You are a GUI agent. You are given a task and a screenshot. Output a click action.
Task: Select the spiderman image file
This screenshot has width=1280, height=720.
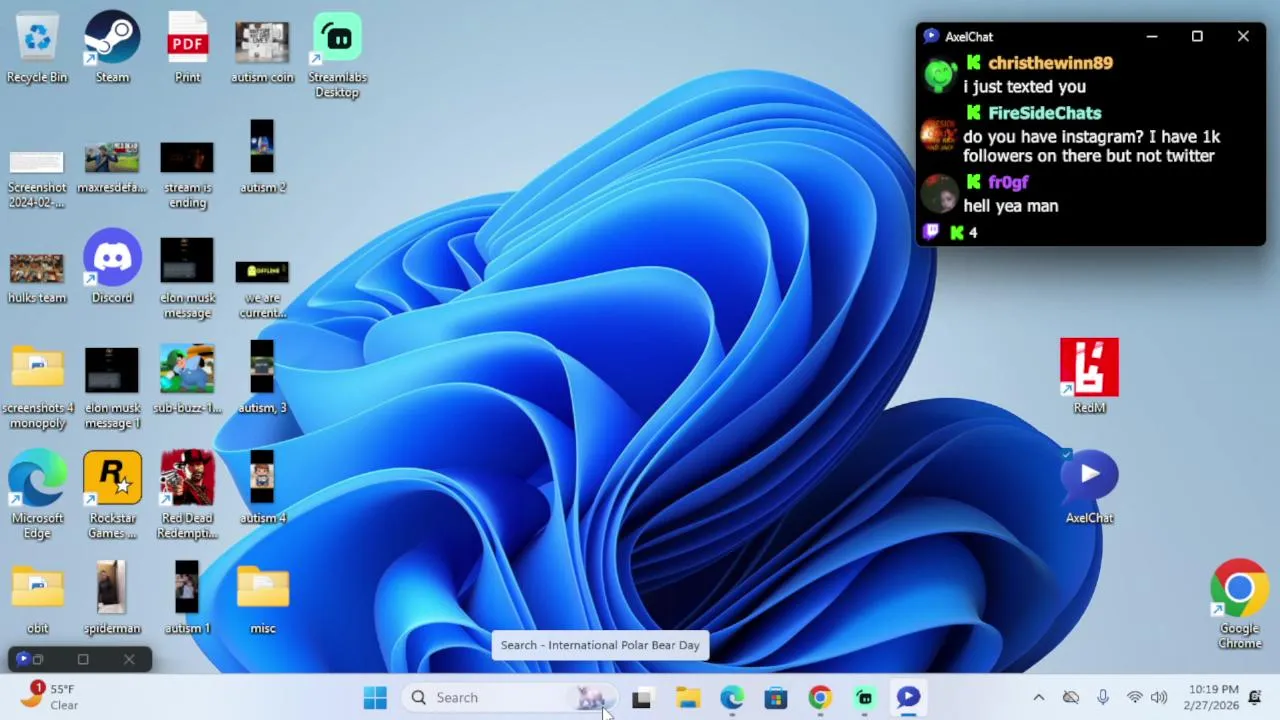(x=112, y=598)
